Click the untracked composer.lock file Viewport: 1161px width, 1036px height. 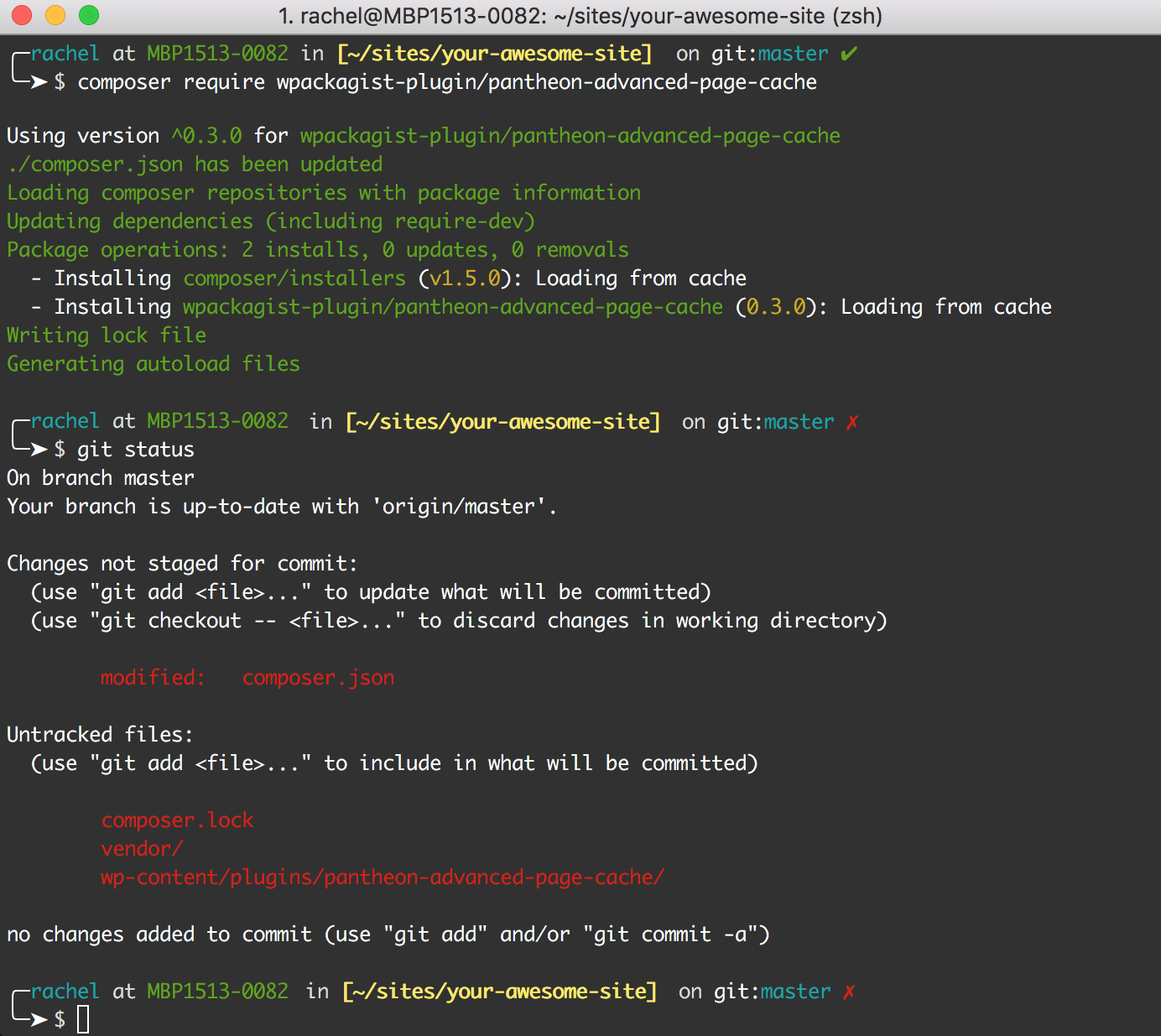click(177, 820)
